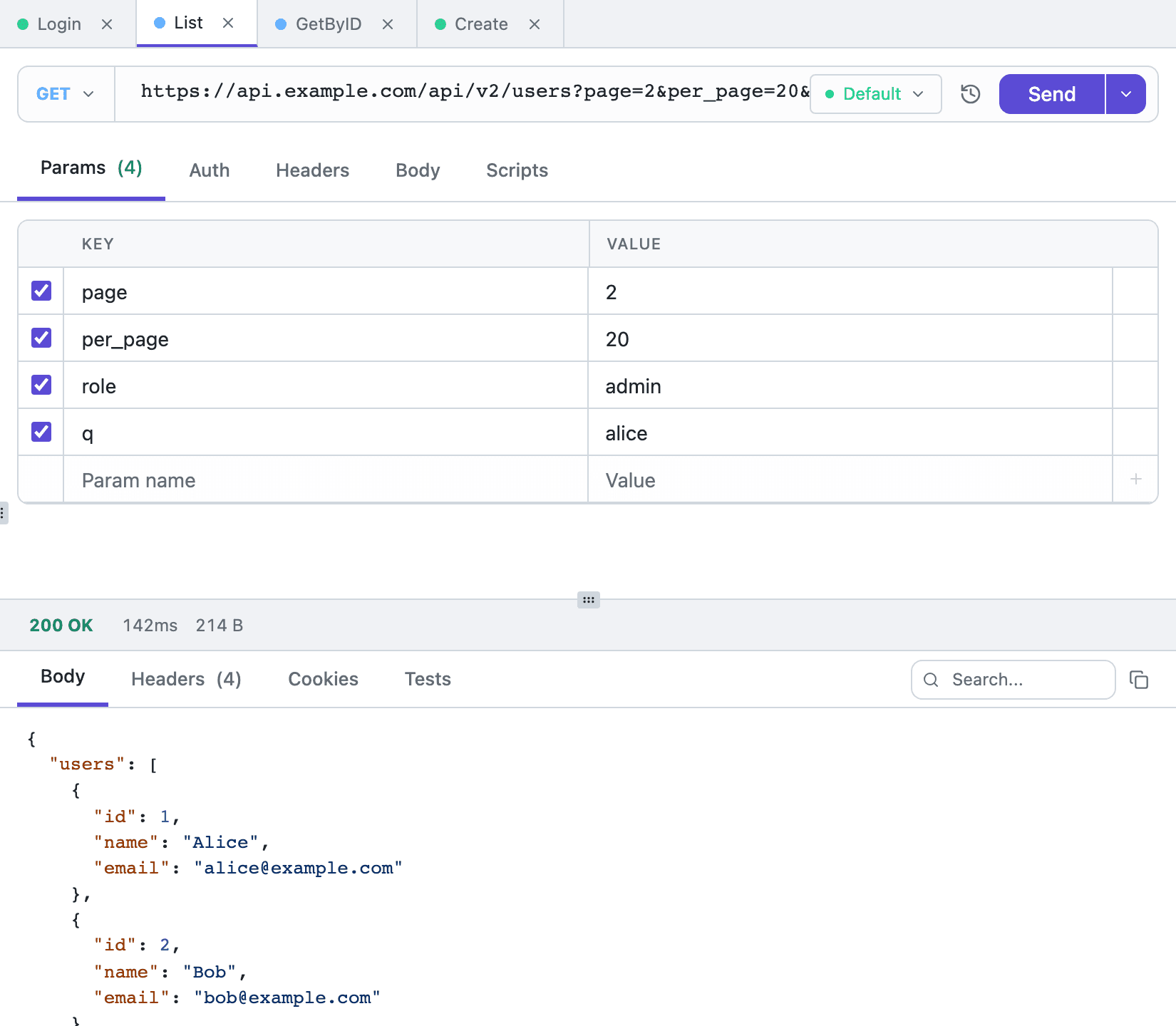
Task: Click the plus icon in the new param row
Action: [x=1135, y=479]
